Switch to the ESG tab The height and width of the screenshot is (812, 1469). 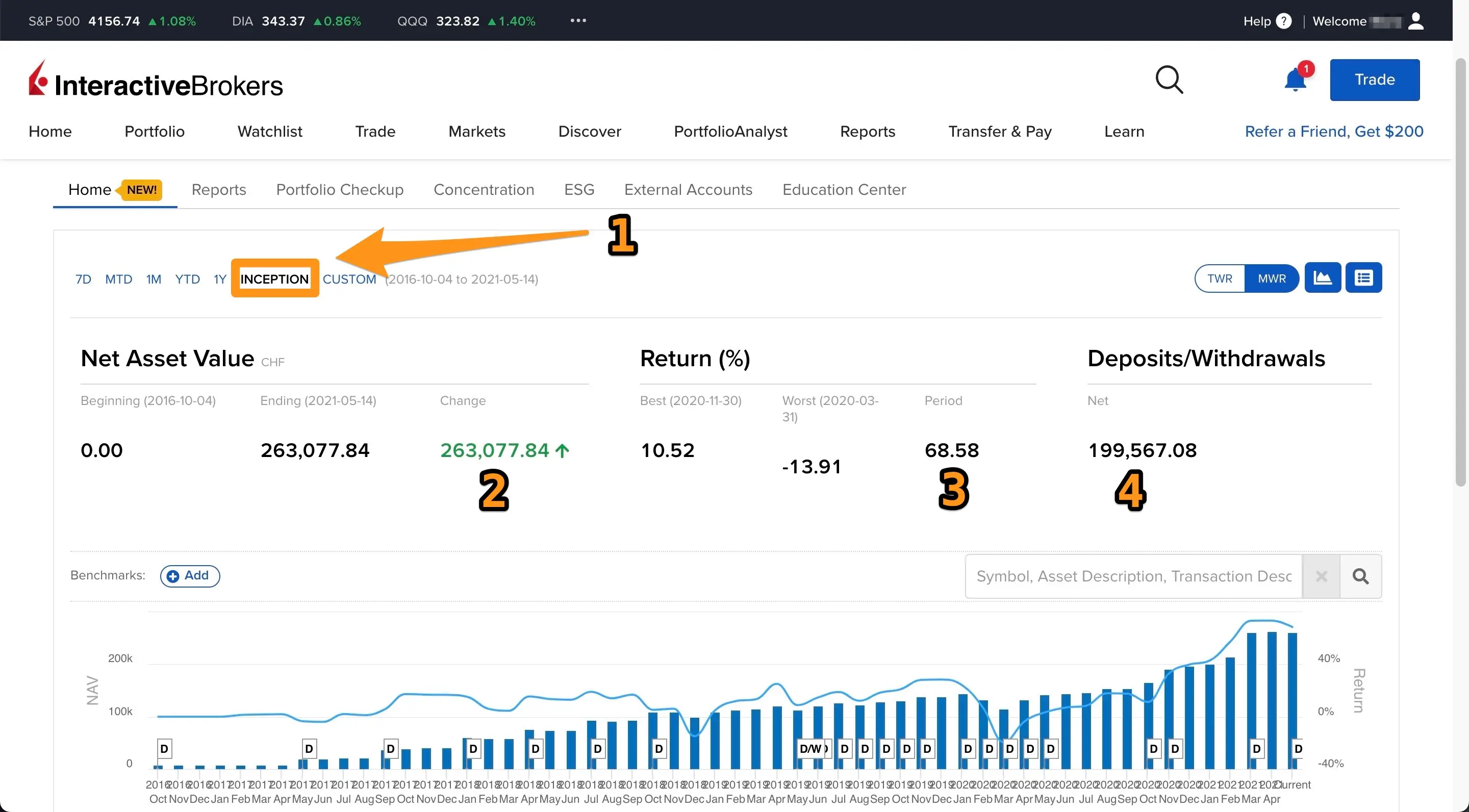[579, 189]
